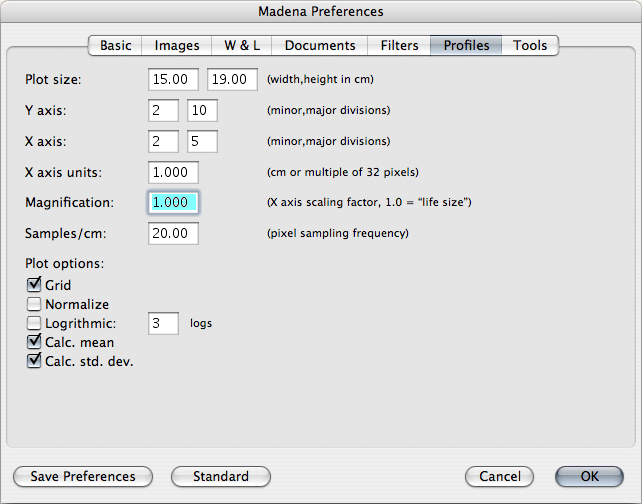Switch to the Basic tab

[115, 45]
